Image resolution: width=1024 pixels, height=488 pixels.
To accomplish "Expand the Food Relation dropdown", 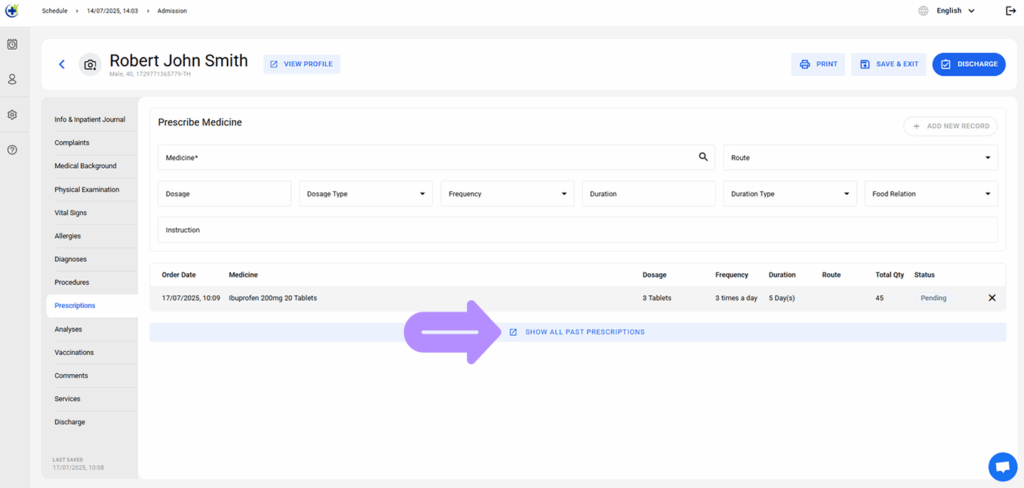I will pyautogui.click(x=931, y=194).
